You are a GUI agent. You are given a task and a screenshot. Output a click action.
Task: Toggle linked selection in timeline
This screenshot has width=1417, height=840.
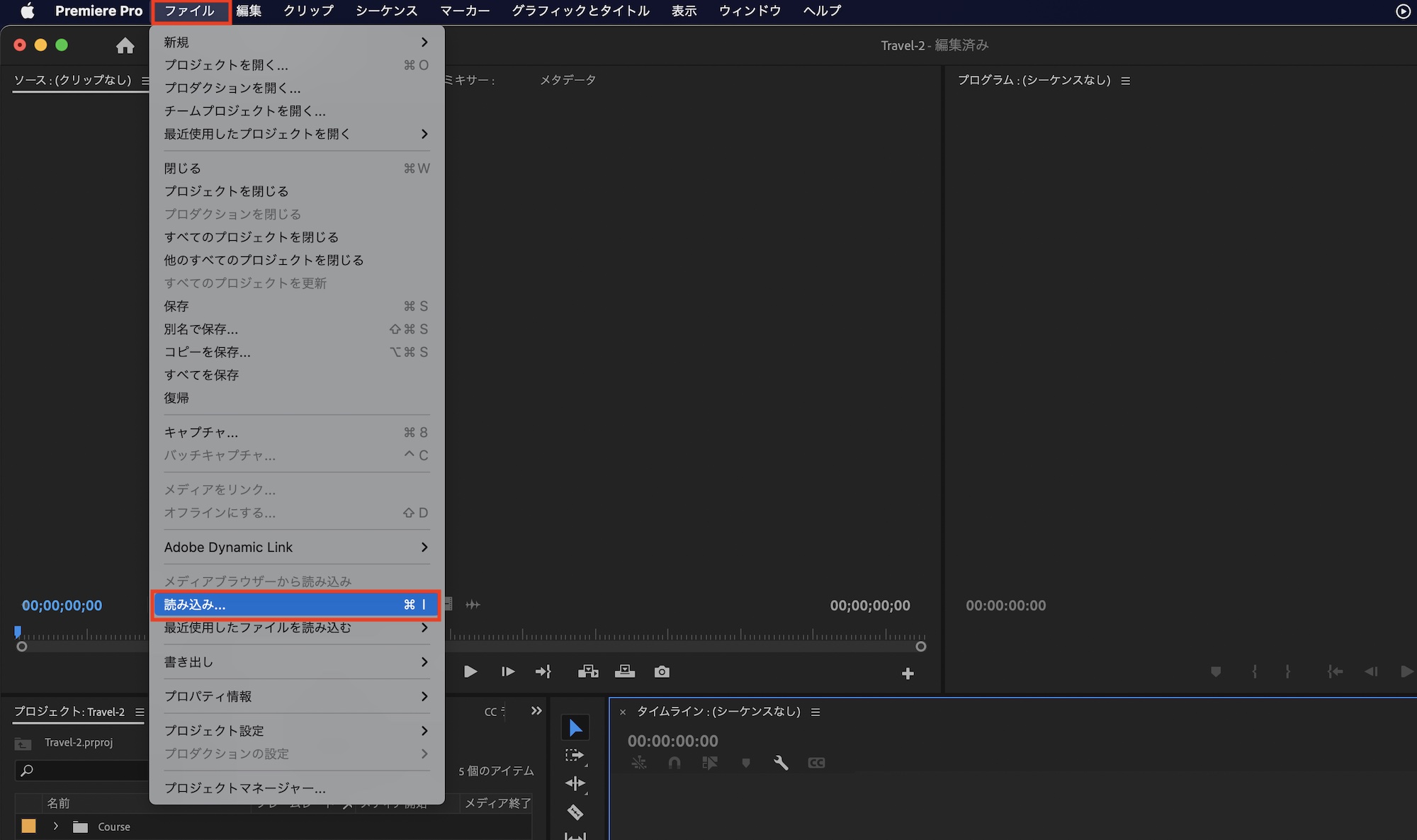click(709, 763)
